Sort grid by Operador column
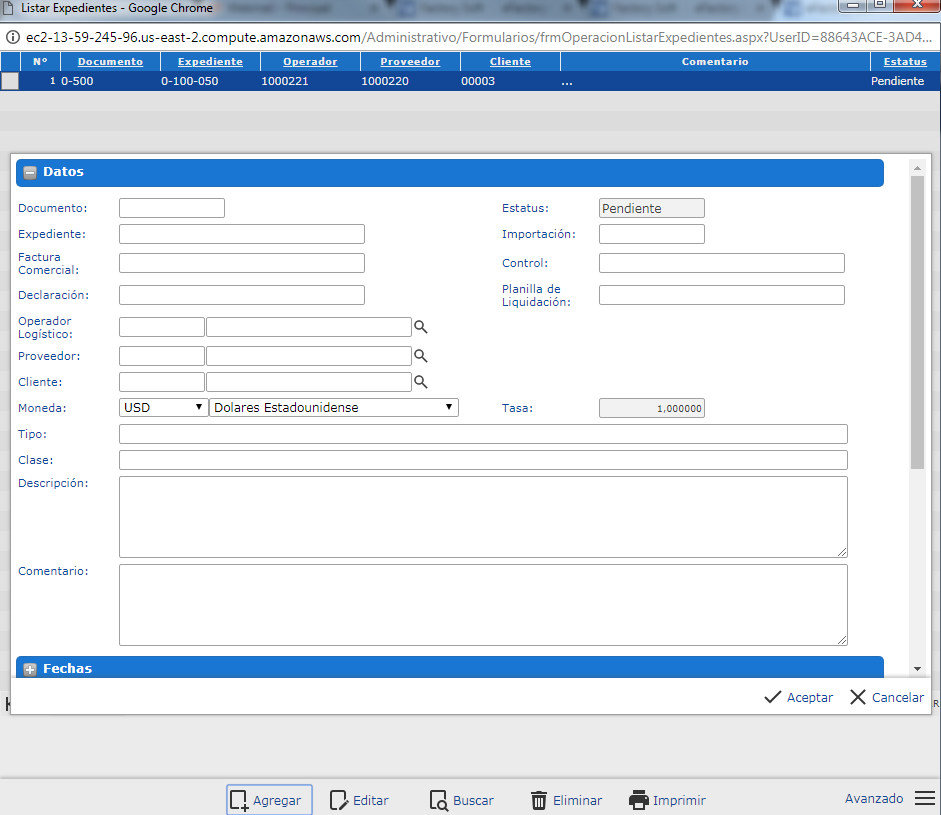This screenshot has height=815, width=941. pyautogui.click(x=310, y=61)
